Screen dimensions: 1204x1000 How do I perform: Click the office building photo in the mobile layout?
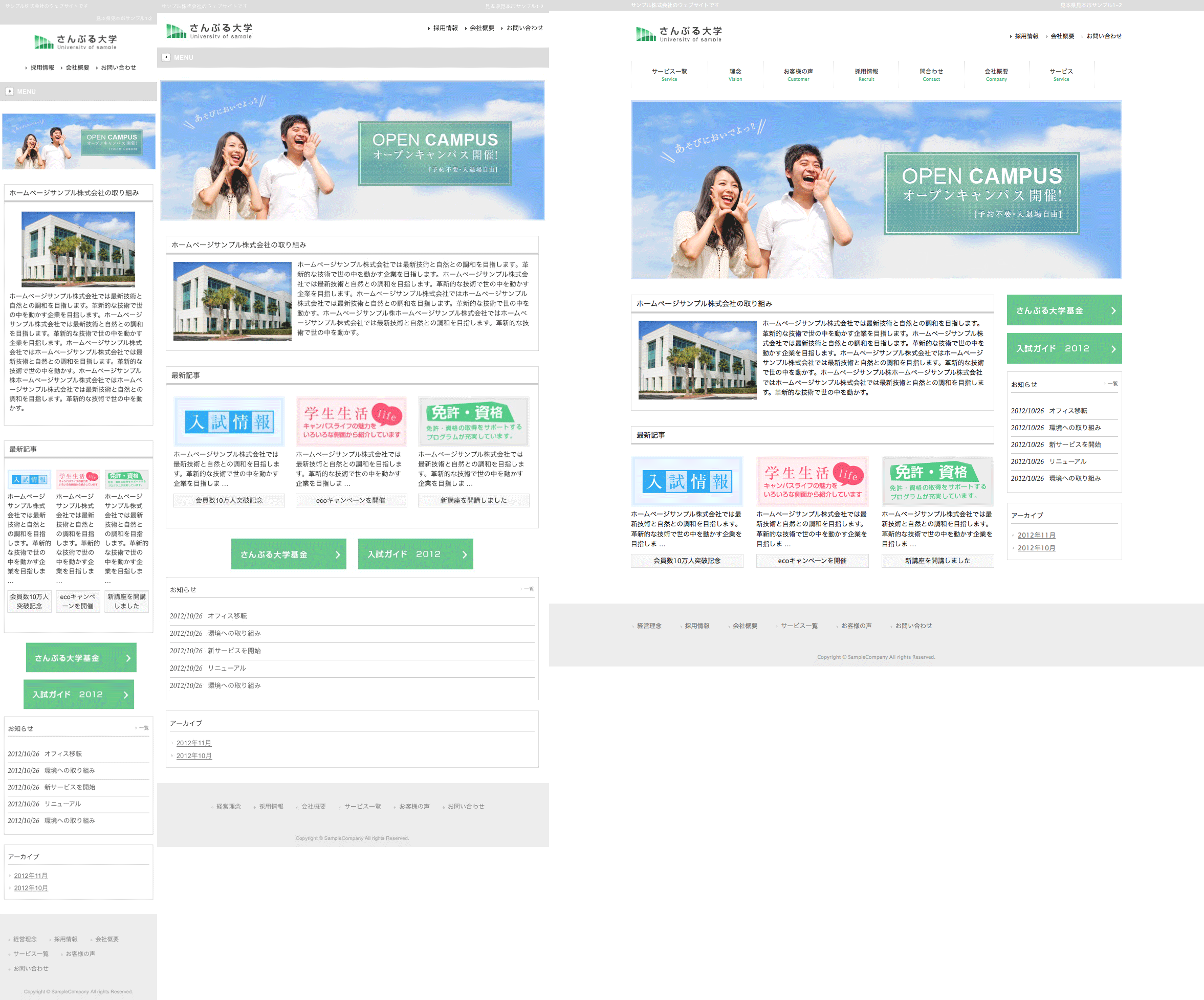click(79, 249)
